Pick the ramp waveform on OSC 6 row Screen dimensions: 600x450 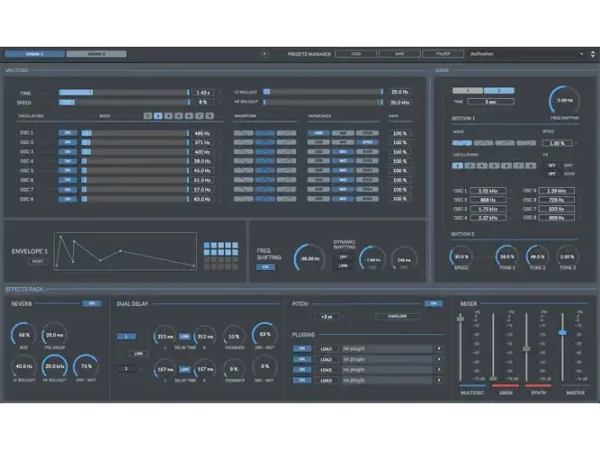coord(286,180)
